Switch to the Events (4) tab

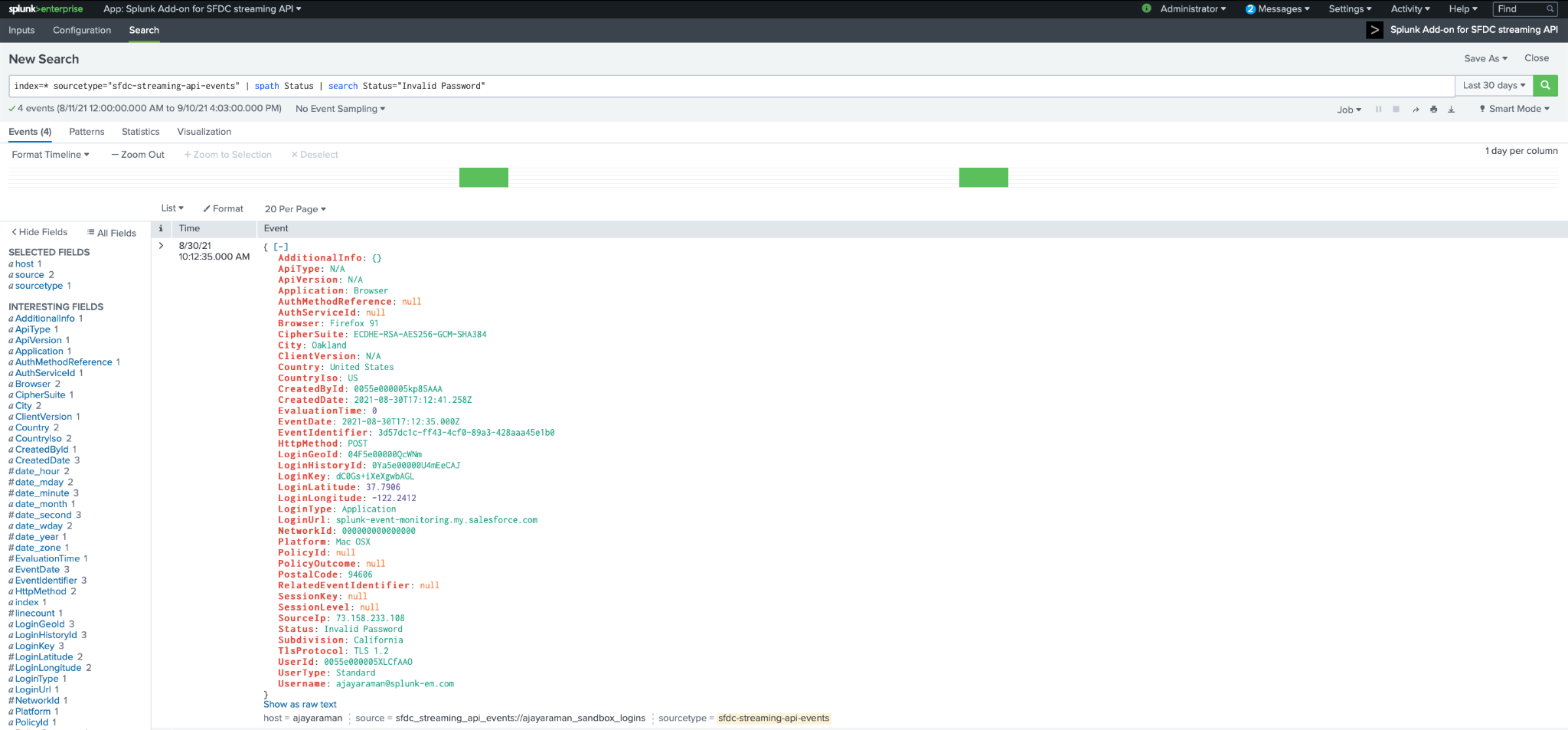coord(30,132)
